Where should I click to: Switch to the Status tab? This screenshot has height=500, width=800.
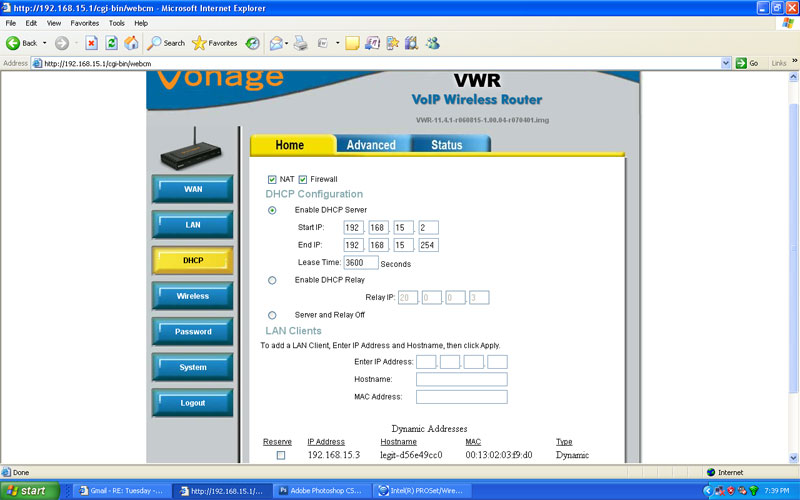point(449,145)
